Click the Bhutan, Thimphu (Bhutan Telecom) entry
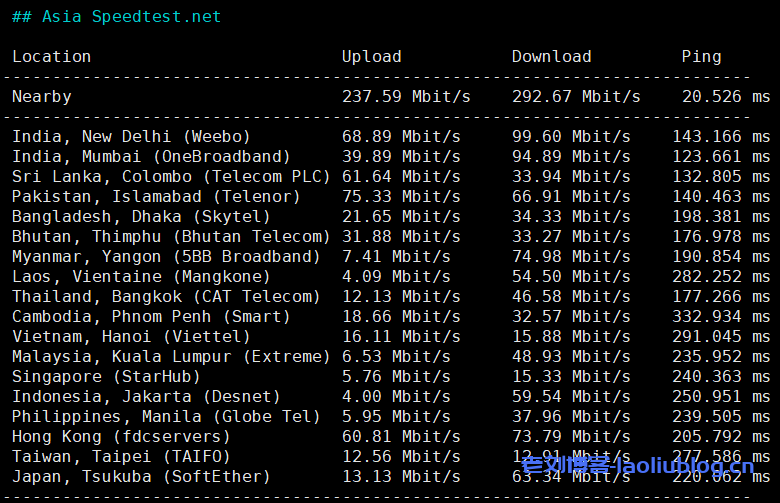 click(171, 237)
